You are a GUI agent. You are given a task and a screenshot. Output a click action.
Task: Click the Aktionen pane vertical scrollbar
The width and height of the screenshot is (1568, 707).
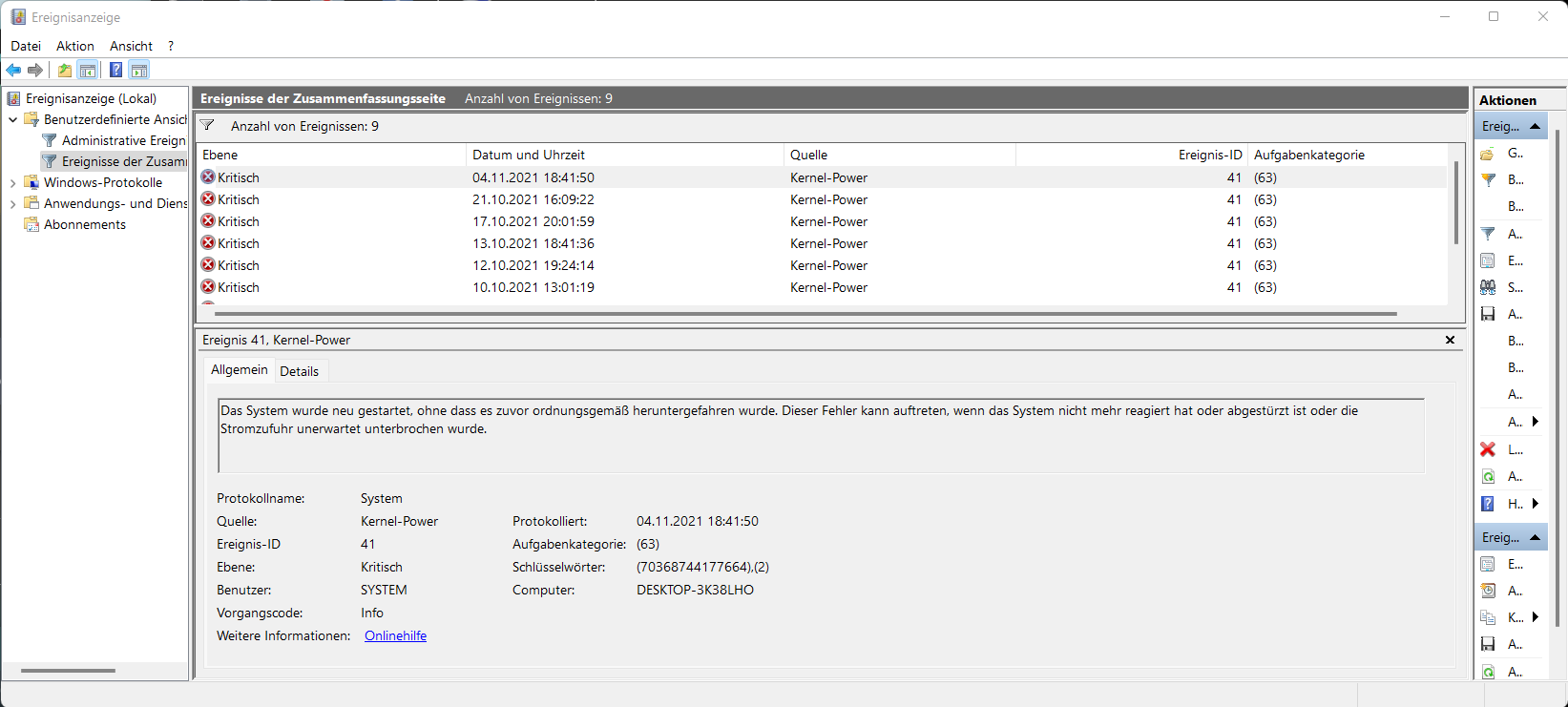(x=1558, y=377)
